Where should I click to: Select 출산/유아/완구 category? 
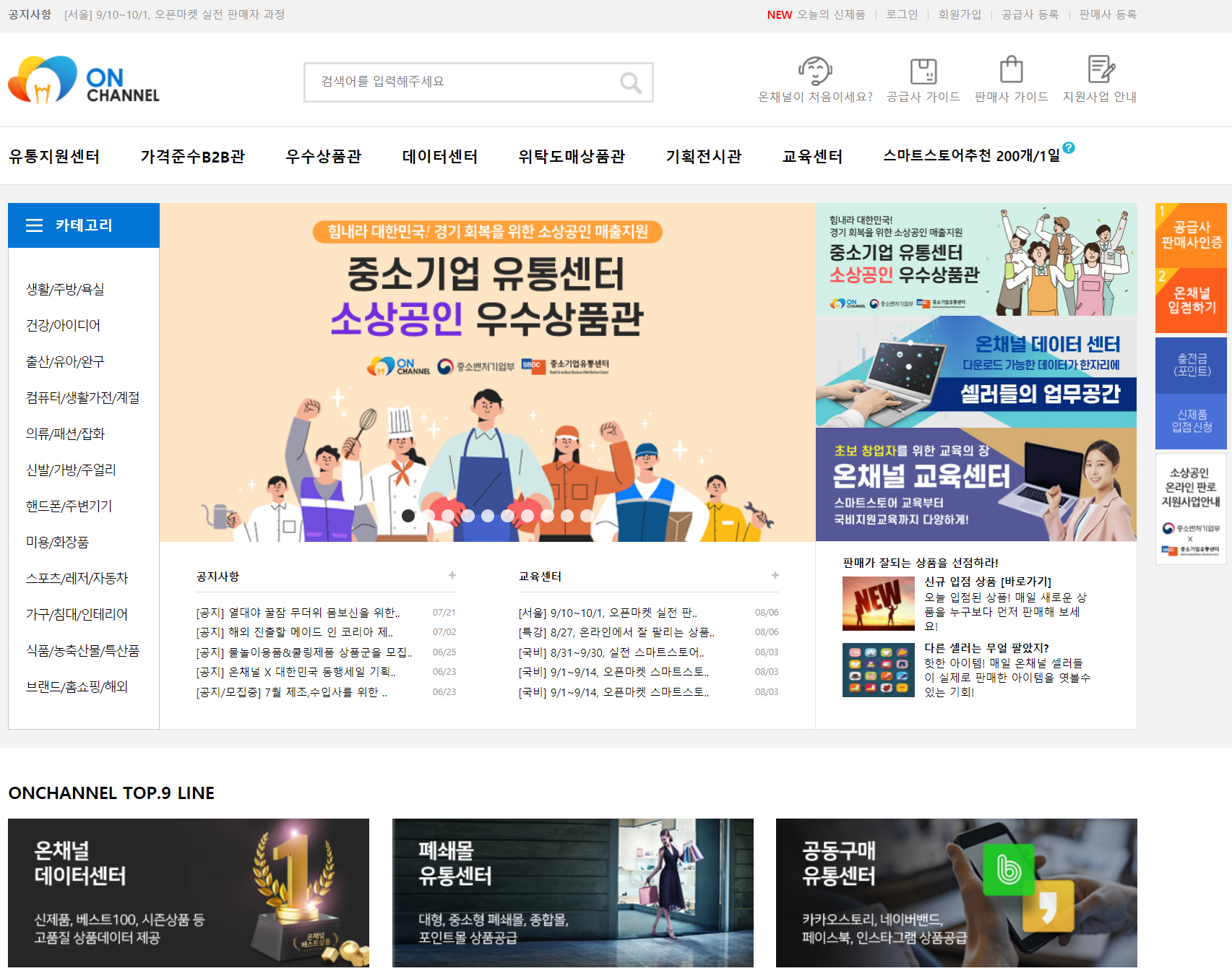pos(65,361)
